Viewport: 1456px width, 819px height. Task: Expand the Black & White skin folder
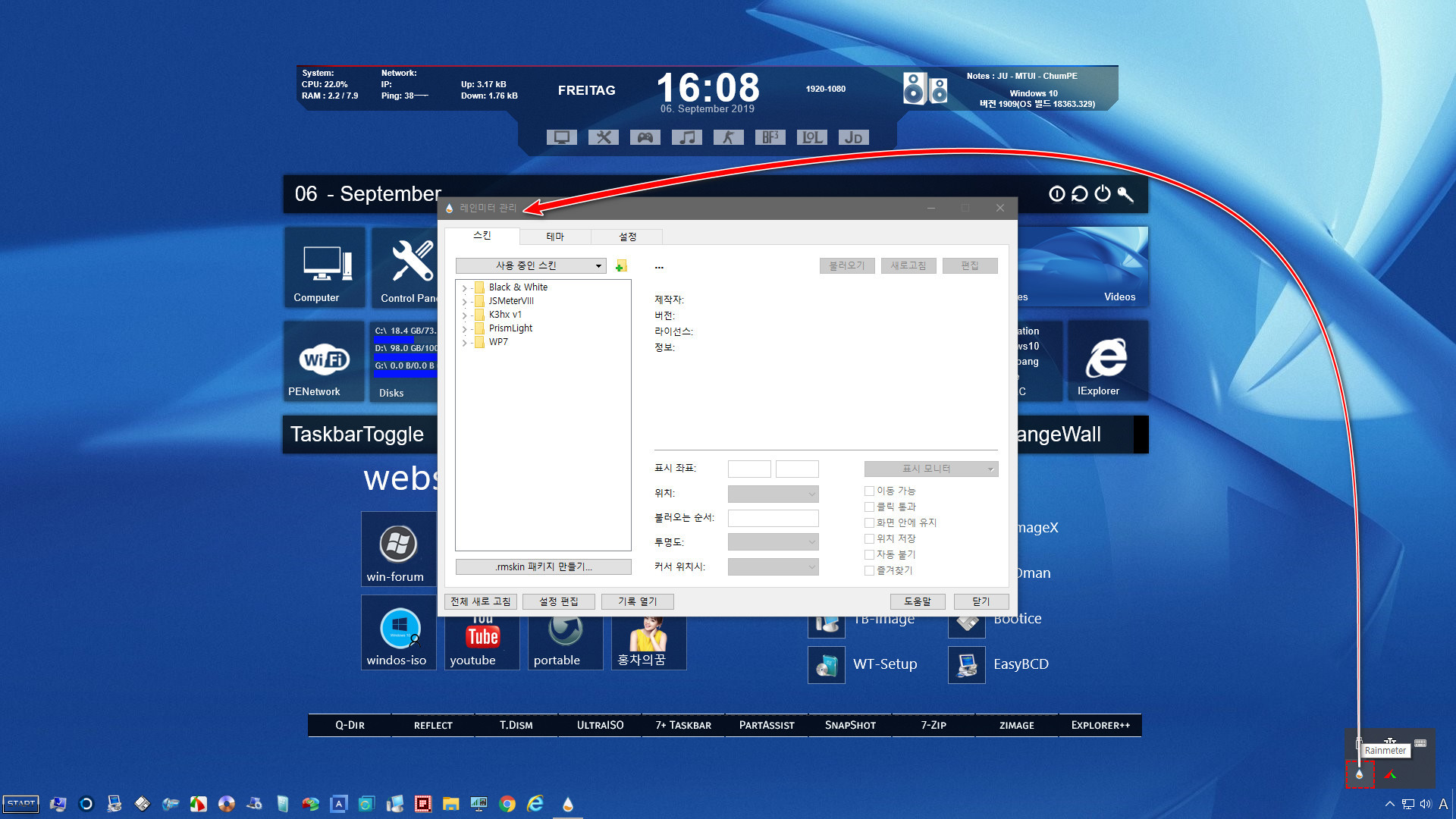[465, 288]
